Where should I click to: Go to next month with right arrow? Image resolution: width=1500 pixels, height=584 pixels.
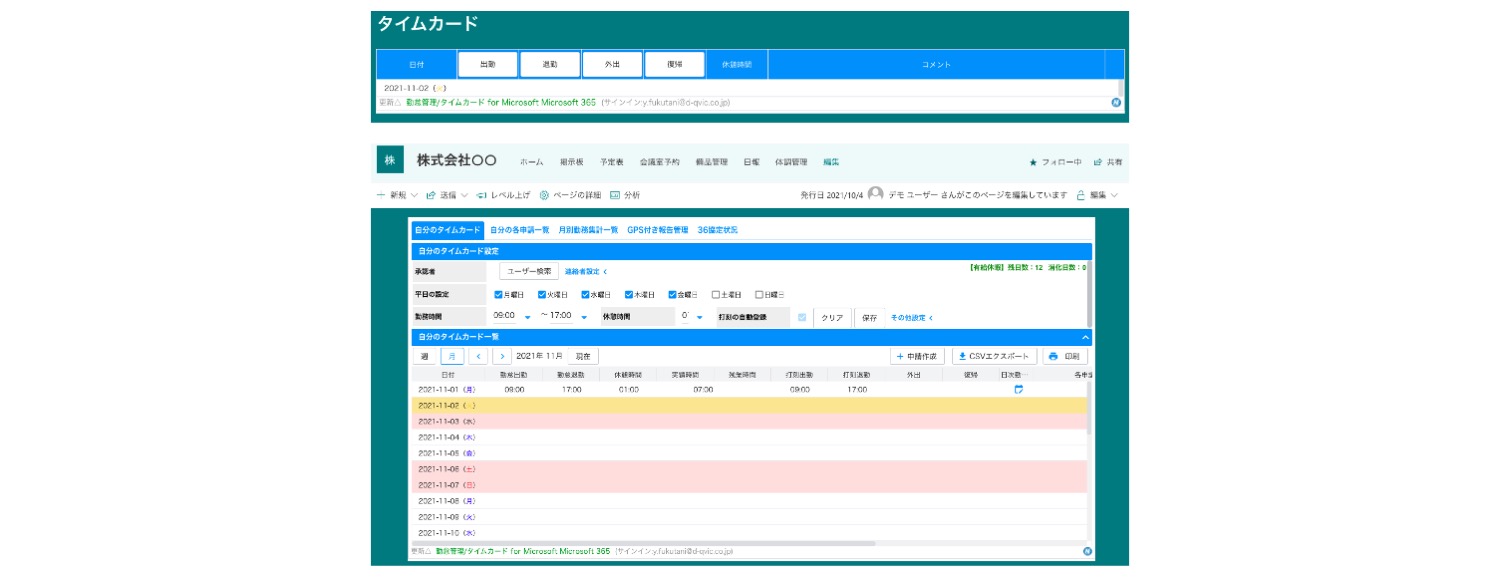tap(502, 356)
